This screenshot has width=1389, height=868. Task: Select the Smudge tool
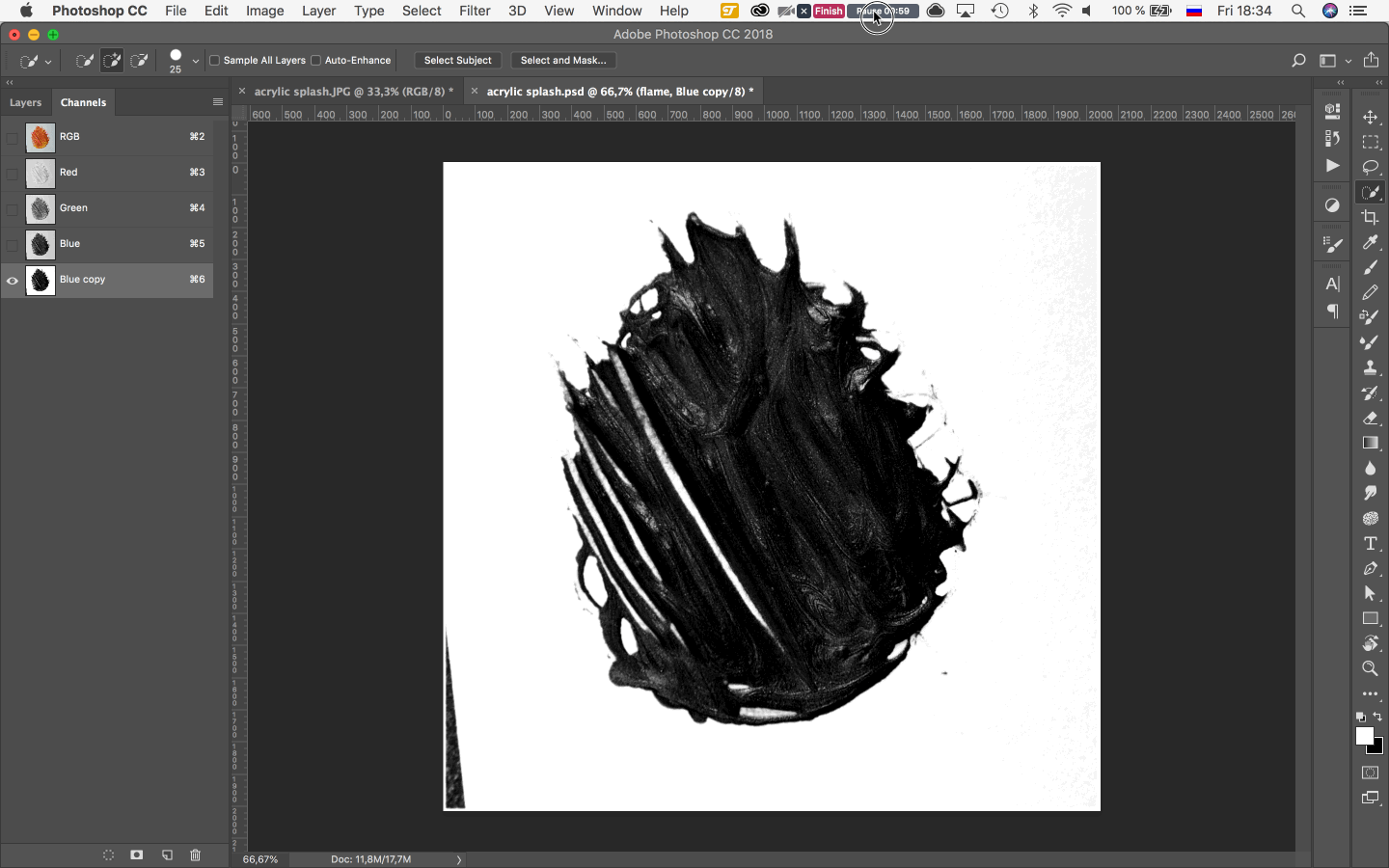(1371, 493)
